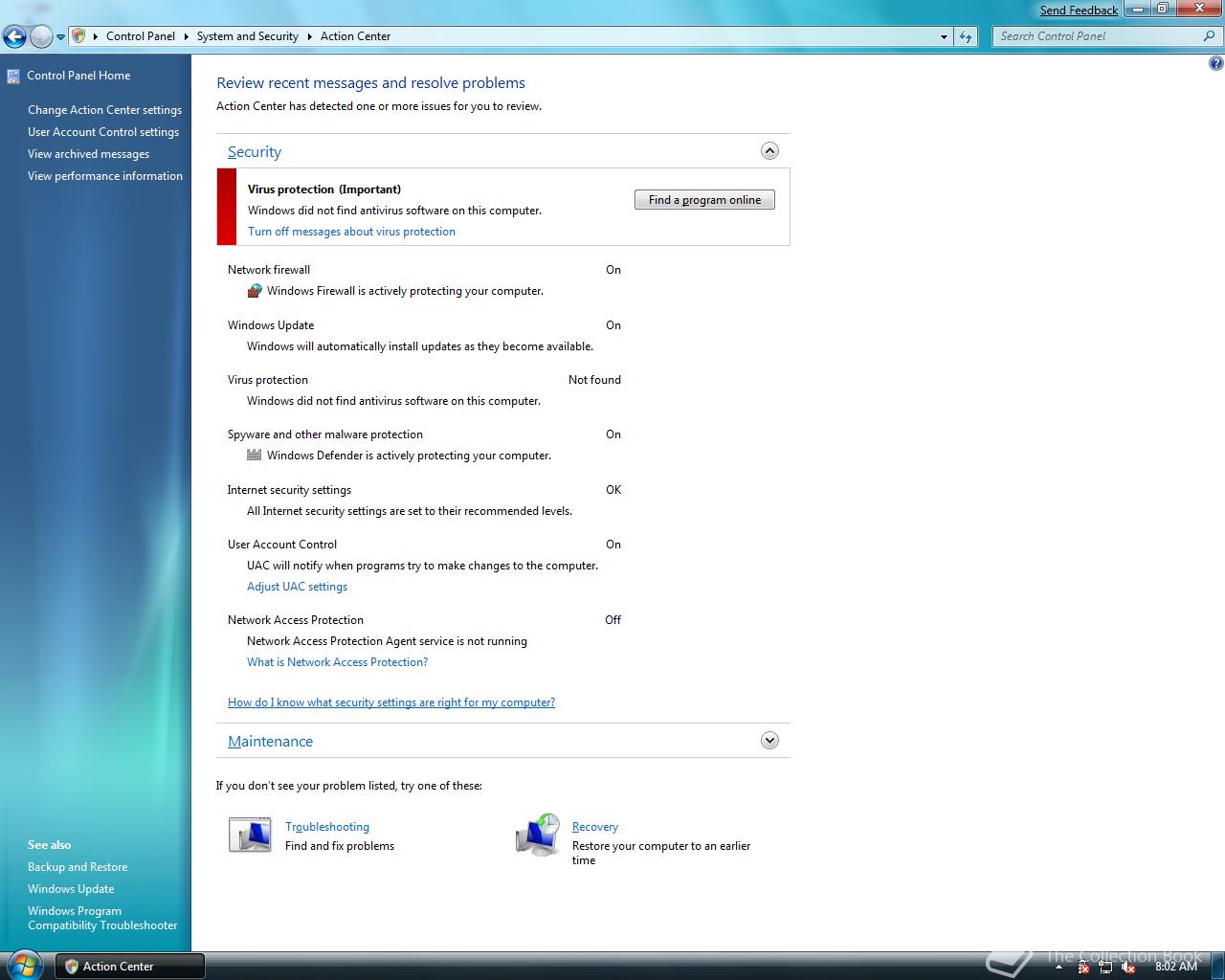
Task: Click the search magnifier icon
Action: 1210,36
